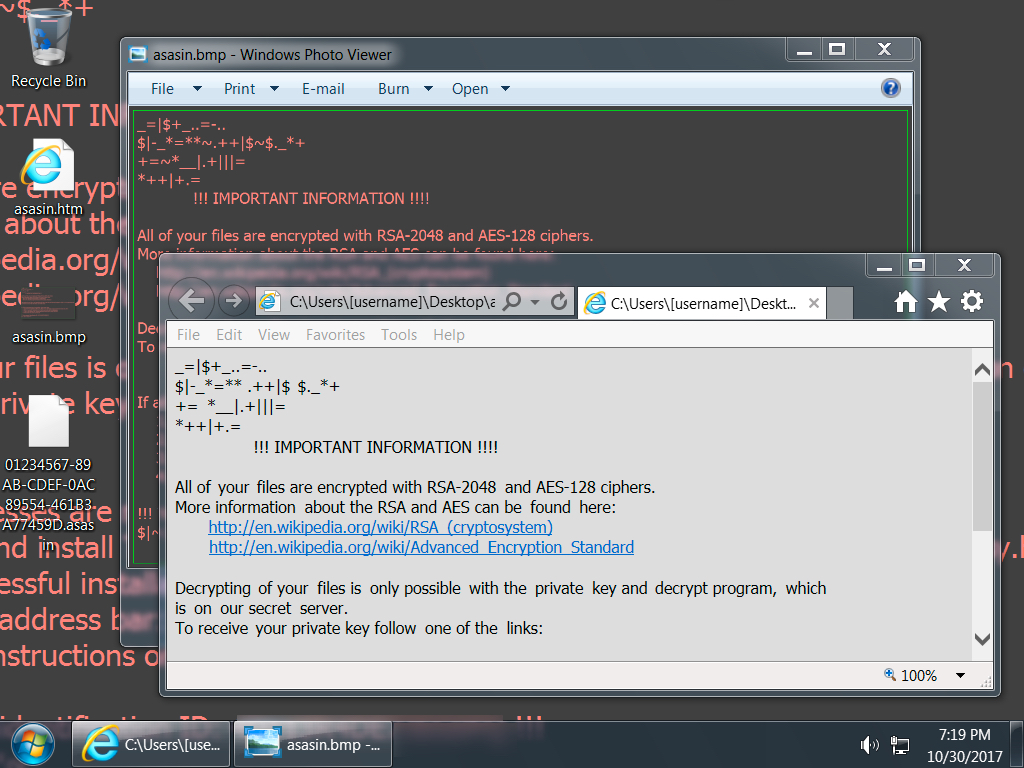Click the 'More information about the RSA' line in browser
This screenshot has width=1024, height=768.
pos(395,507)
